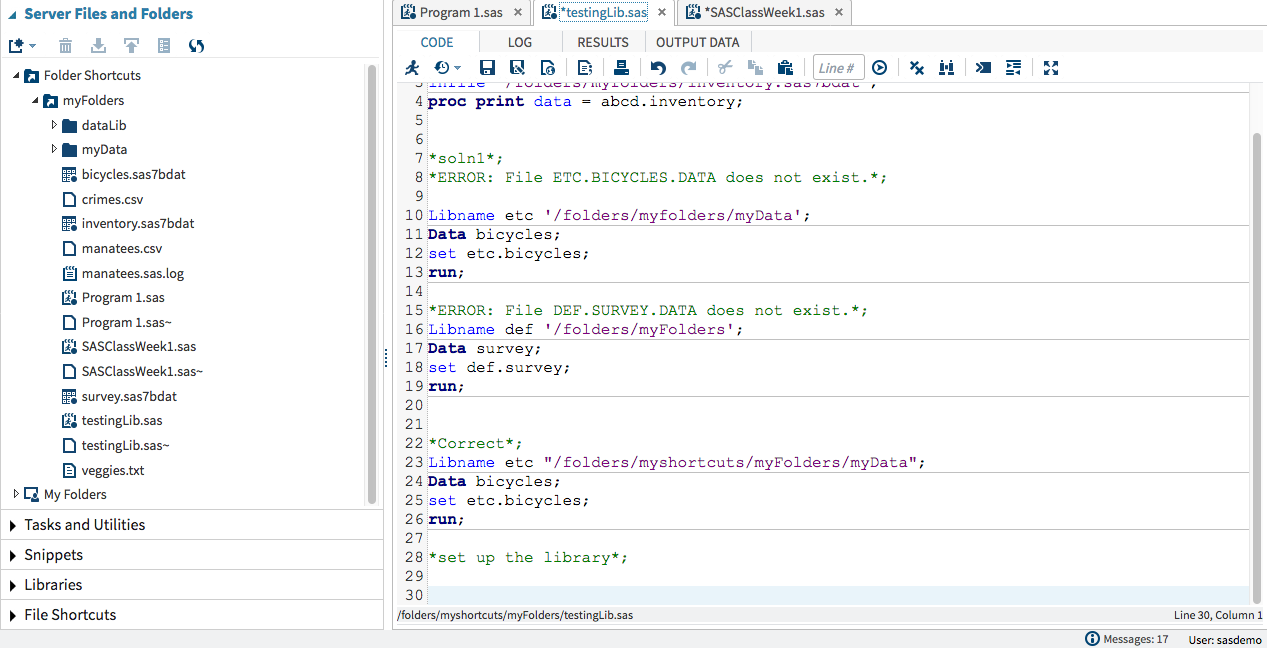Screen dimensions: 1267x651
Task: Click the Run (running man) icon
Action: pos(412,68)
